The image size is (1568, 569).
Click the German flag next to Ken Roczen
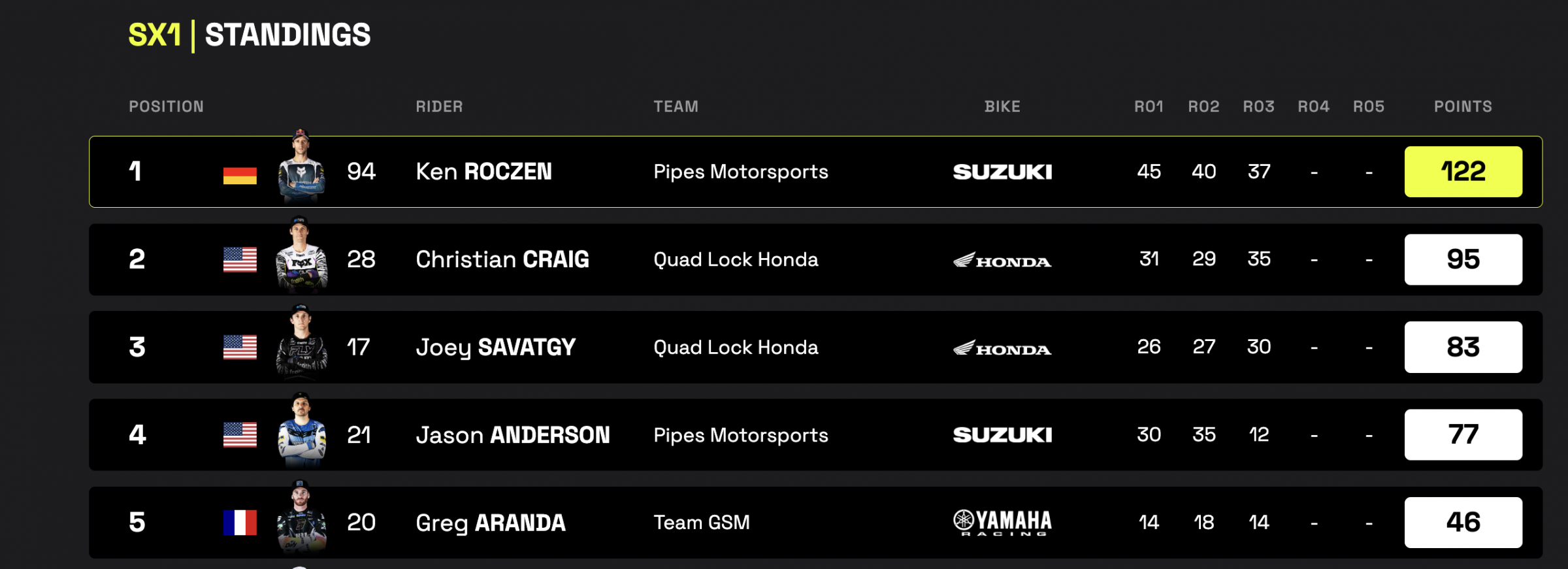click(x=241, y=172)
